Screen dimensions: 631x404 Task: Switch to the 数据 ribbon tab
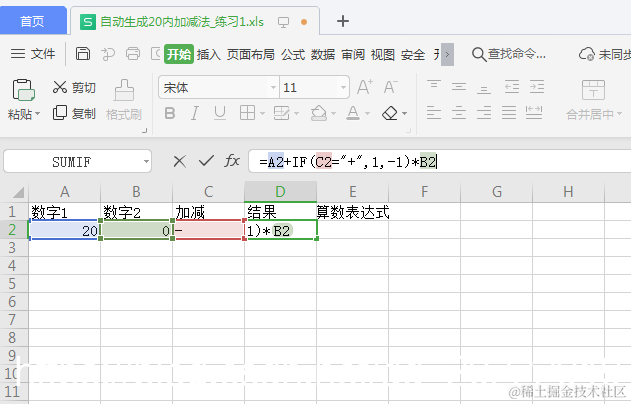pos(323,54)
